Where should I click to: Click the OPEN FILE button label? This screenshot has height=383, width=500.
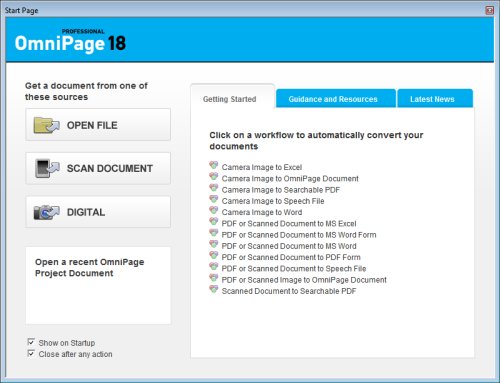[x=92, y=125]
